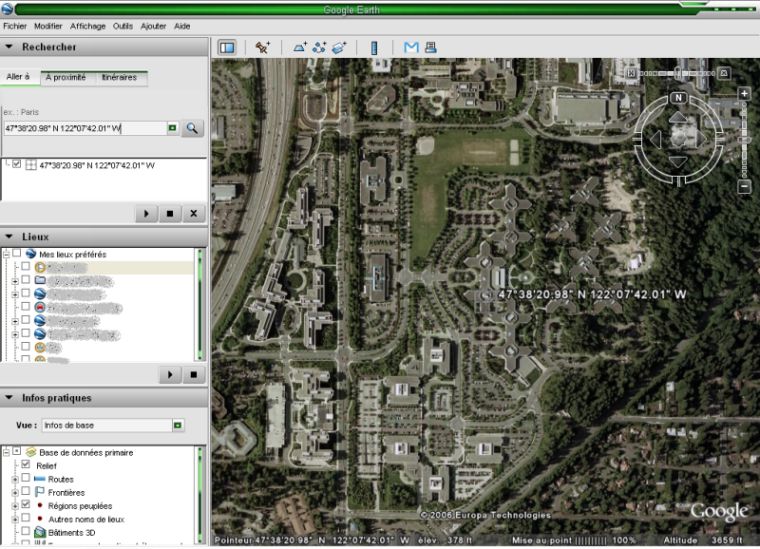
Task: Play the Lieux tour
Action: 170,375
